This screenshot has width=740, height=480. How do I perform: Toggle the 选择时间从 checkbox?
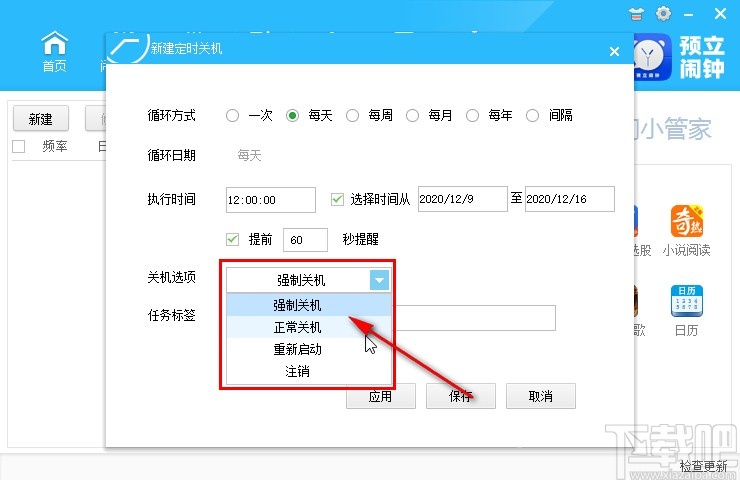(x=337, y=199)
